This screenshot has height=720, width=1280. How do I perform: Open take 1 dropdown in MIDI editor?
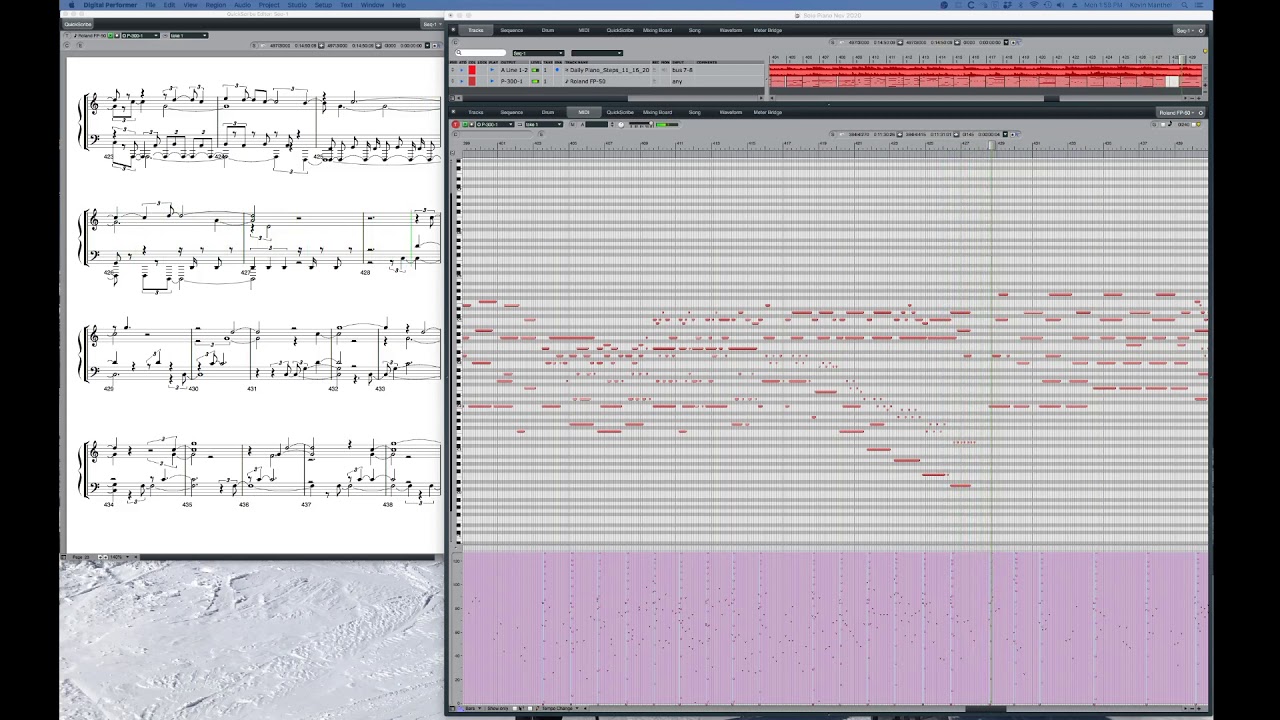(544, 124)
